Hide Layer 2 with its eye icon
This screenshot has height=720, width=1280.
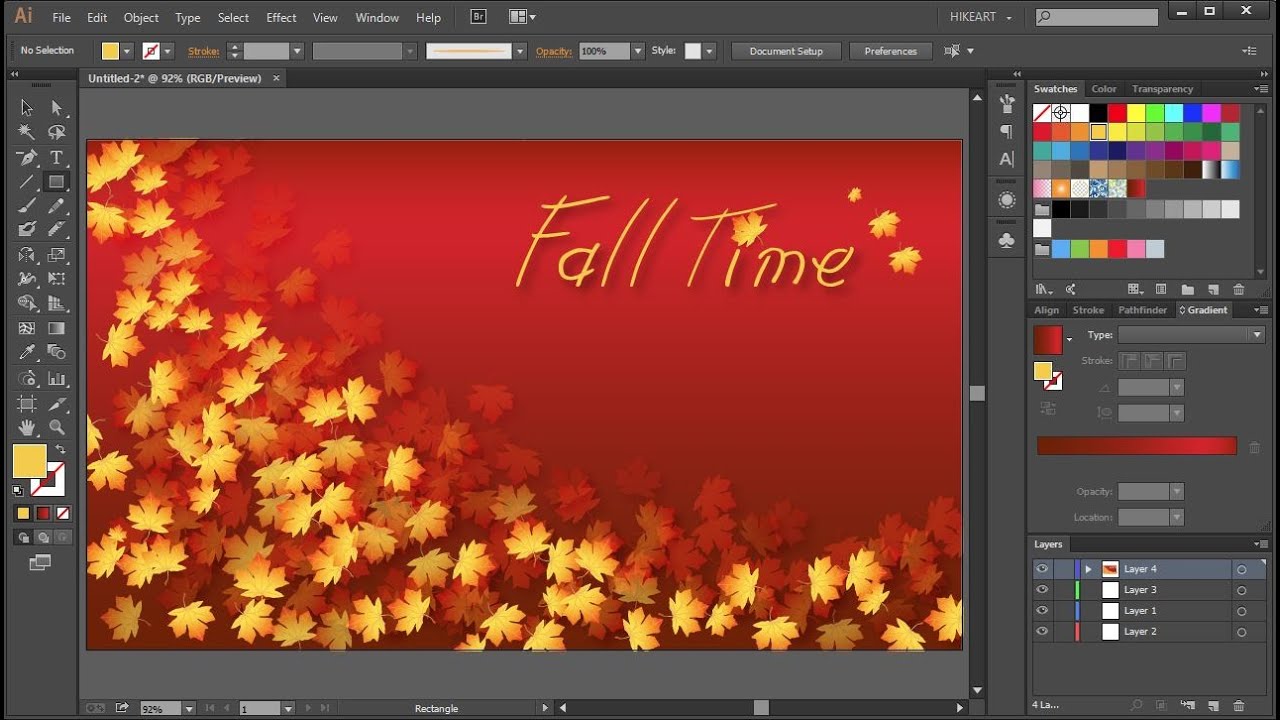pyautogui.click(x=1042, y=632)
